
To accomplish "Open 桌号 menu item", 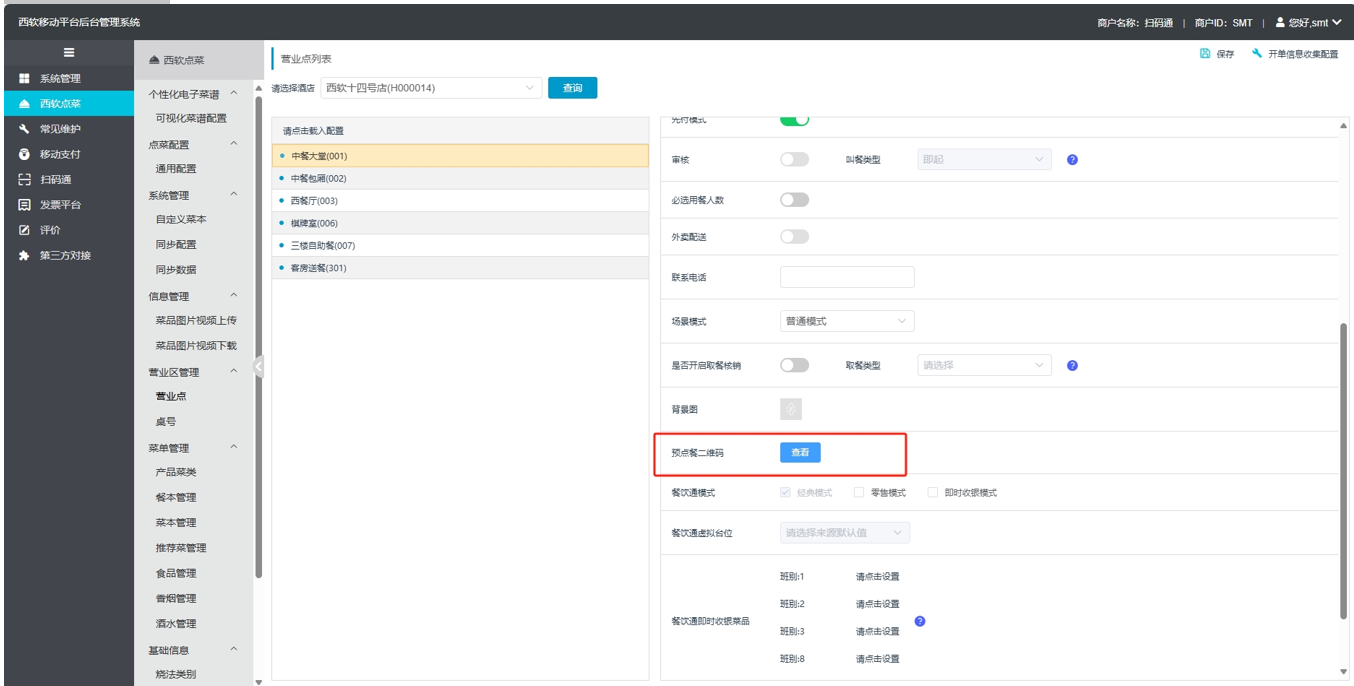I will [x=166, y=422].
